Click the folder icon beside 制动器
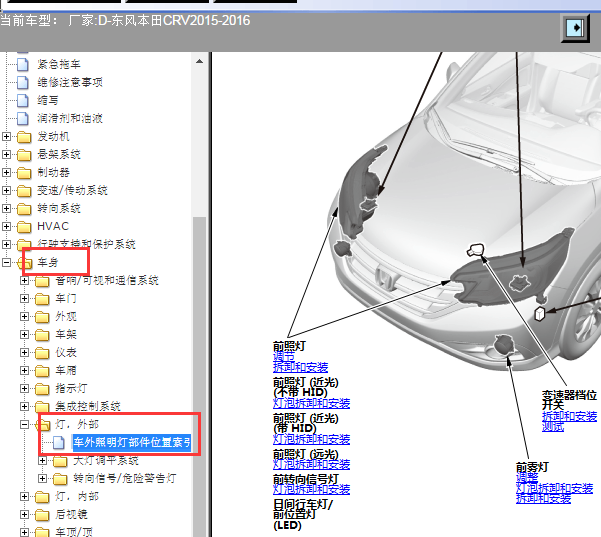601x537 pixels. pos(24,173)
